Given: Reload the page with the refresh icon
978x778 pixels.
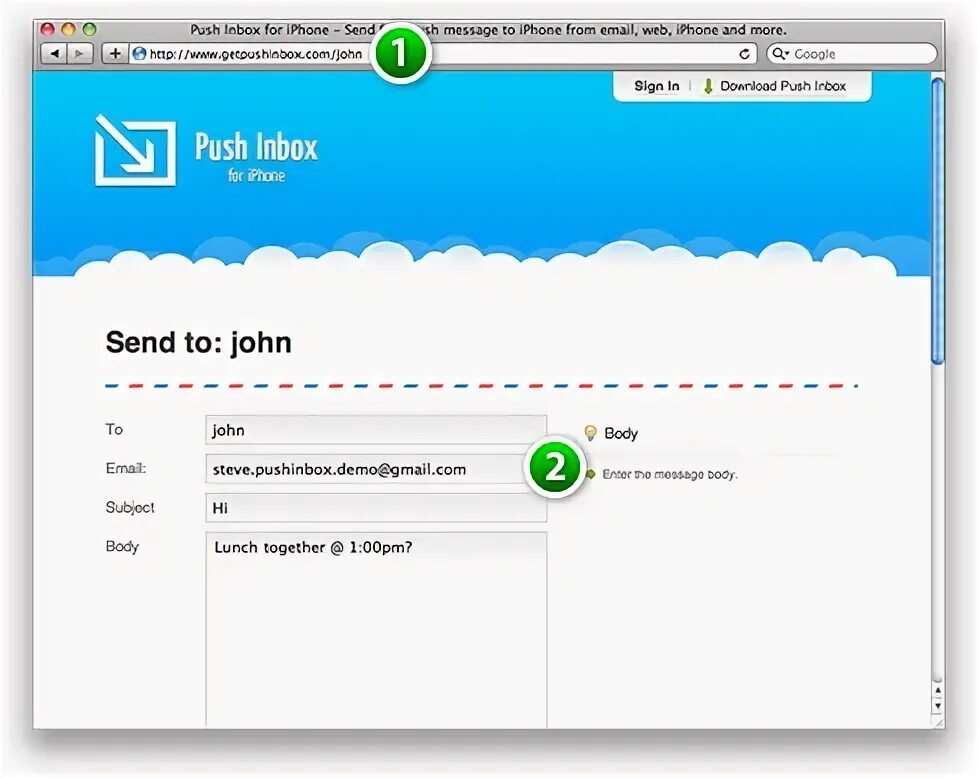Looking at the screenshot, I should 744,54.
